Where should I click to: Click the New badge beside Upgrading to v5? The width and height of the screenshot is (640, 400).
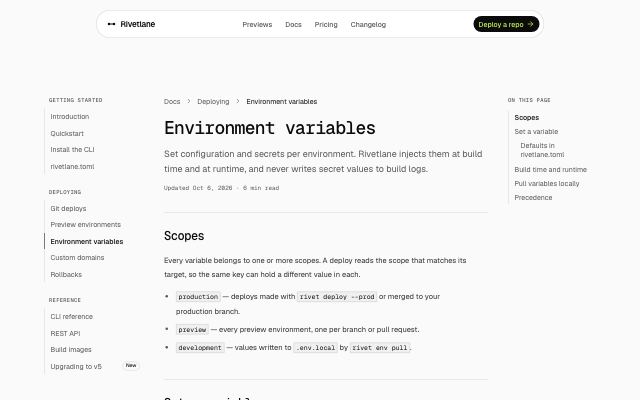click(131, 365)
